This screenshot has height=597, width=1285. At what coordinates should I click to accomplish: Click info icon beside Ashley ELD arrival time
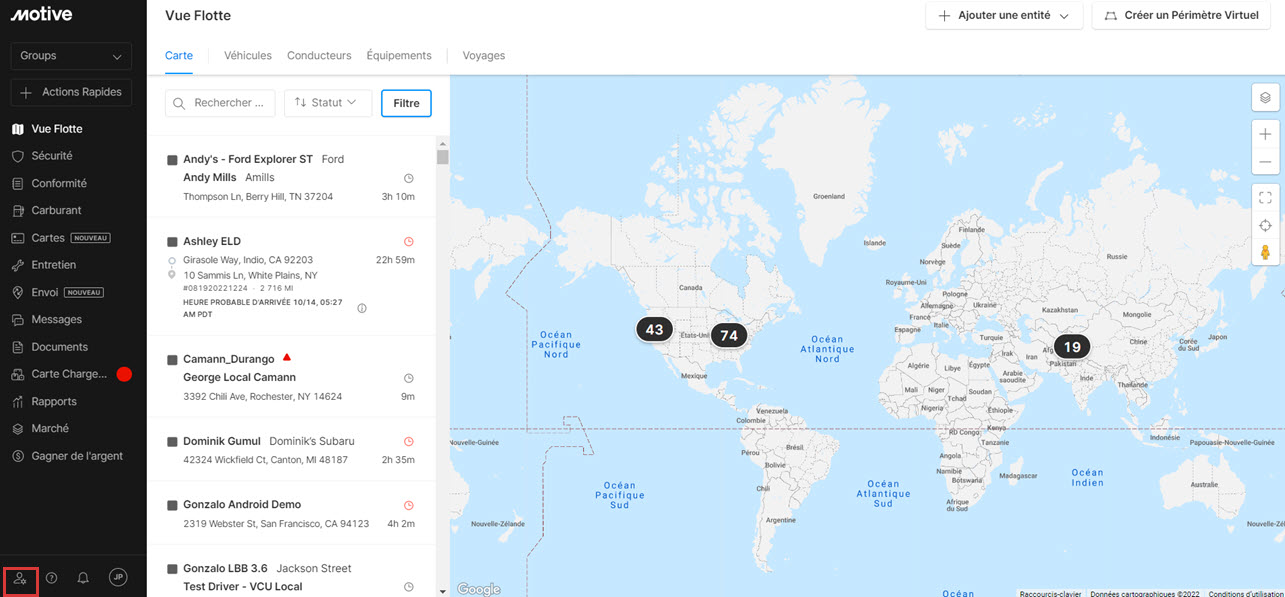362,308
